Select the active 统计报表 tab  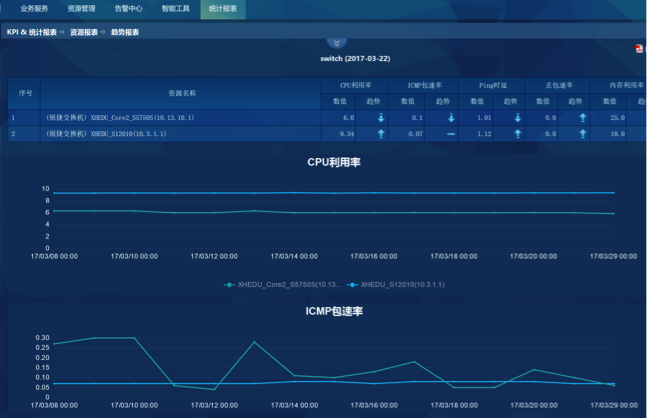point(222,8)
